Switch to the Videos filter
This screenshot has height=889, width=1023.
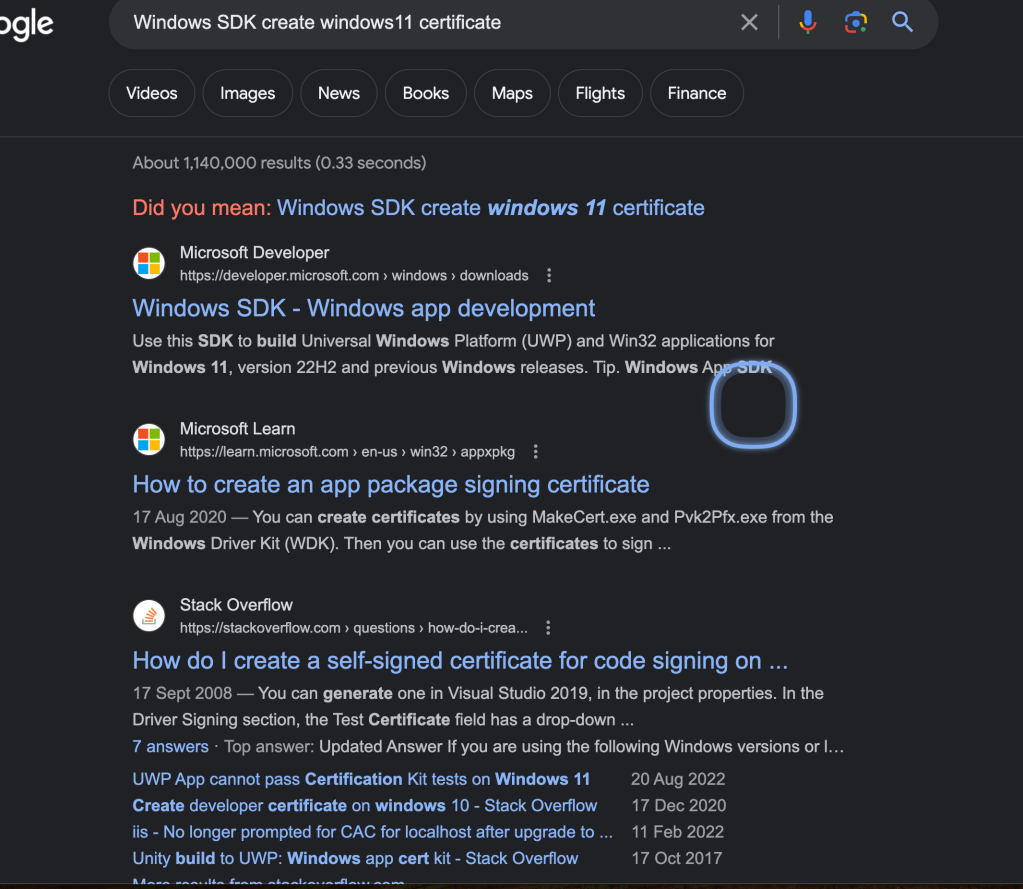(x=151, y=93)
